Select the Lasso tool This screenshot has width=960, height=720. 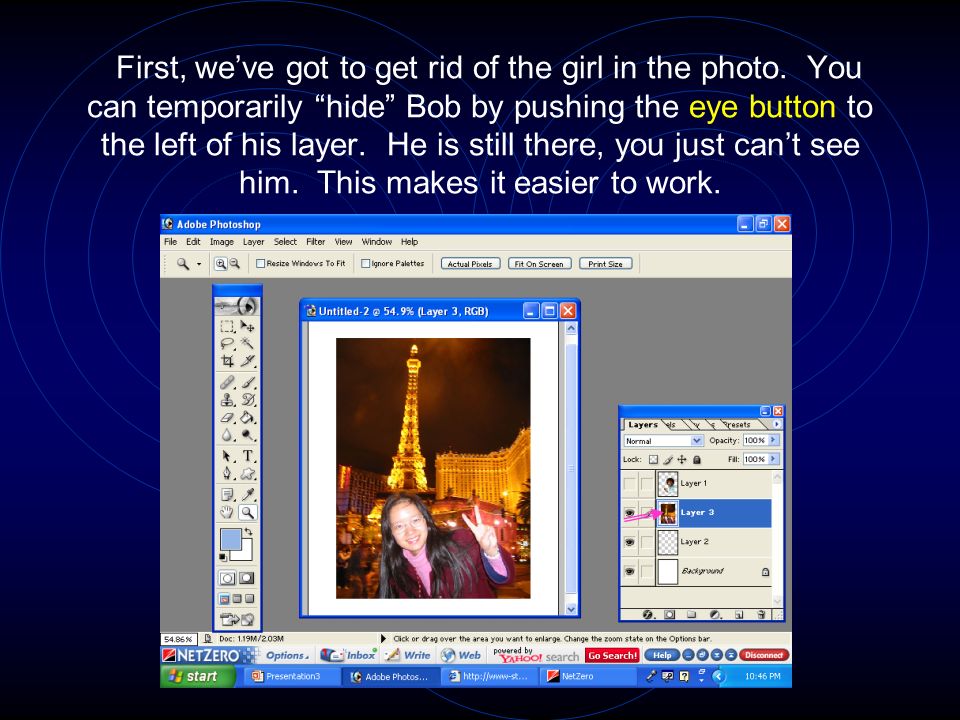227,343
